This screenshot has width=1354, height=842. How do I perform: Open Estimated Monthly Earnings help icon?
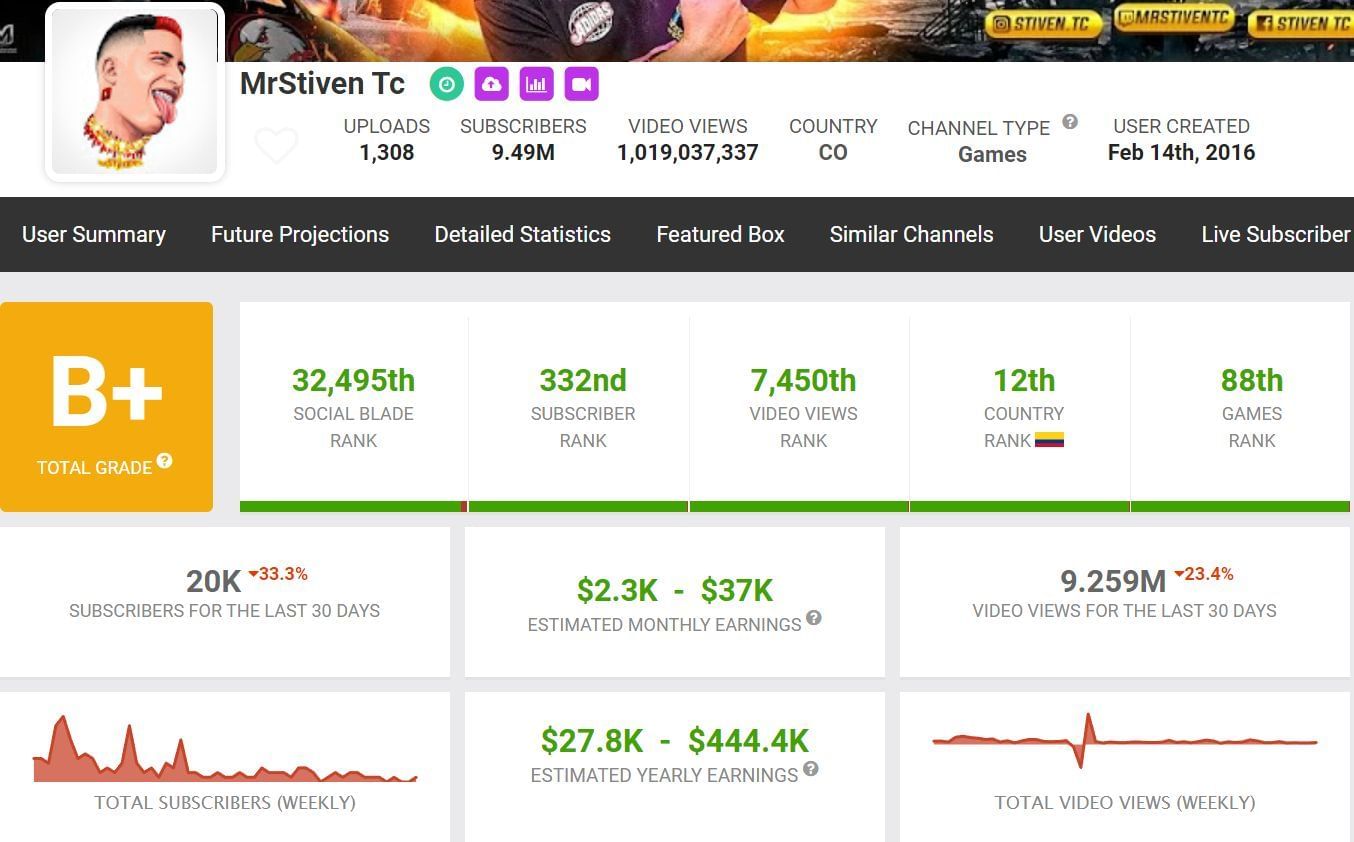point(814,618)
